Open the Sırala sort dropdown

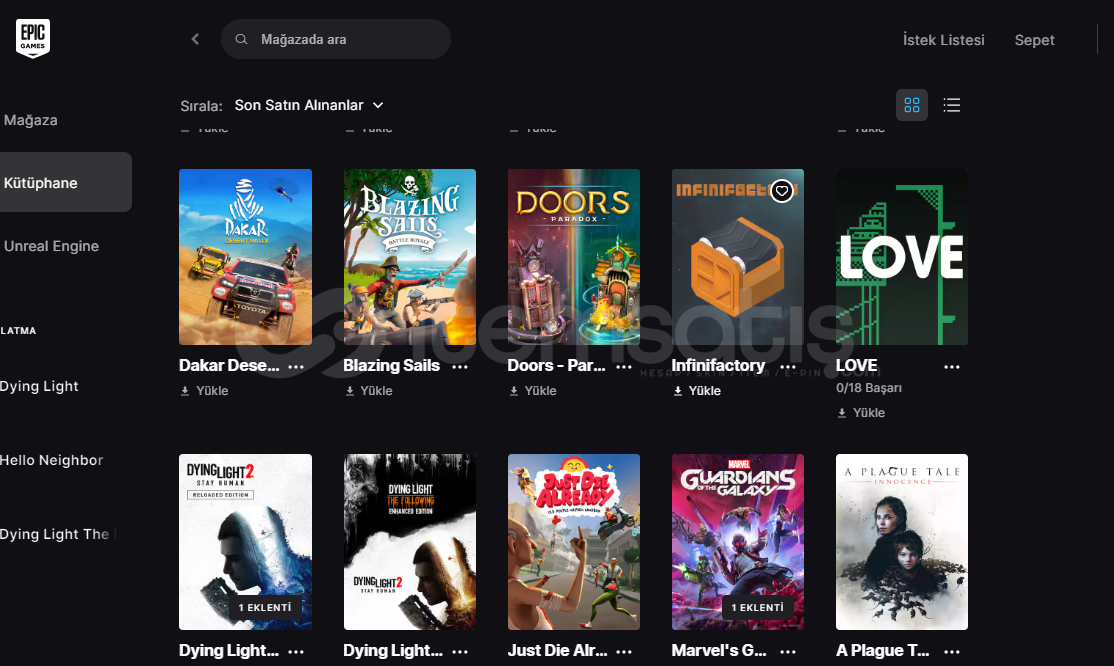pyautogui.click(x=309, y=105)
